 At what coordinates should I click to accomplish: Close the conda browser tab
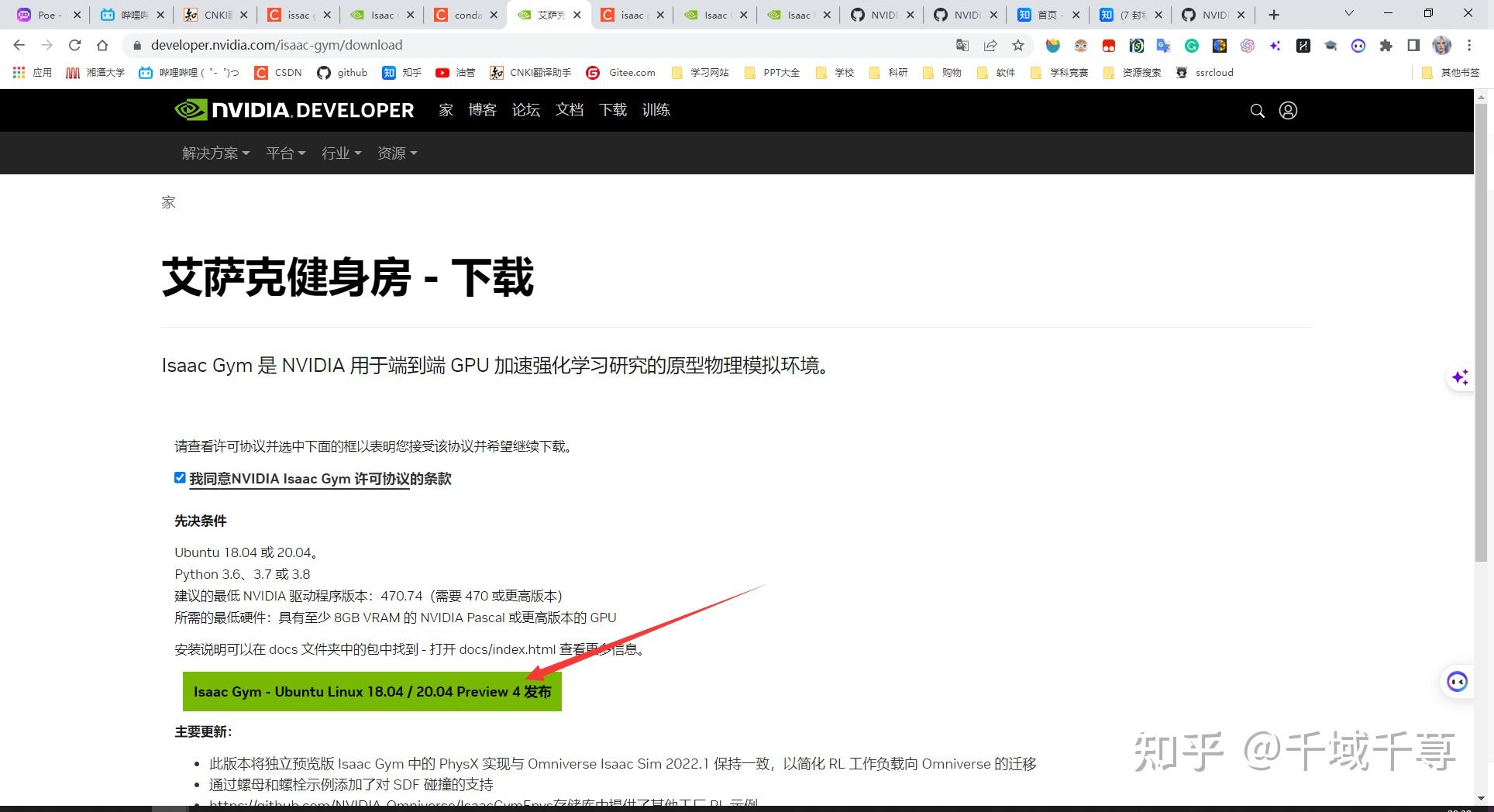[x=494, y=15]
